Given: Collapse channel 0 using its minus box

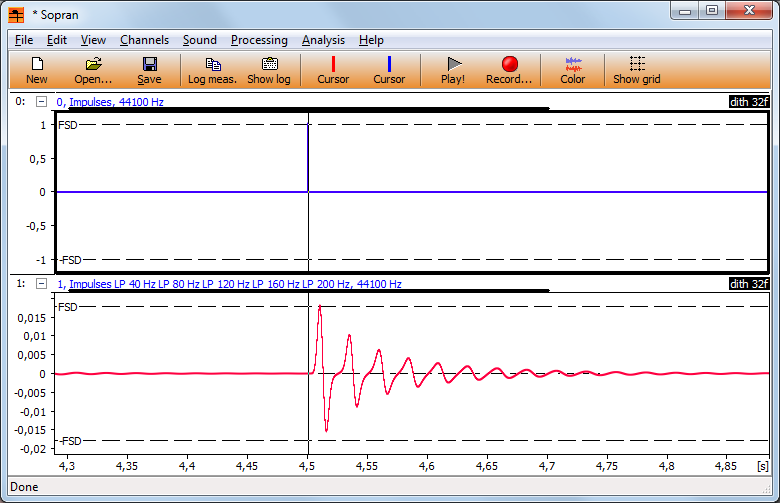Looking at the screenshot, I should (x=41, y=101).
